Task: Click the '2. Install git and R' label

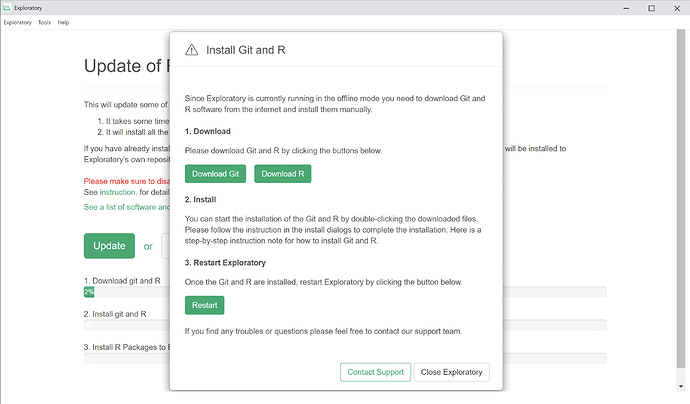Action: point(115,314)
